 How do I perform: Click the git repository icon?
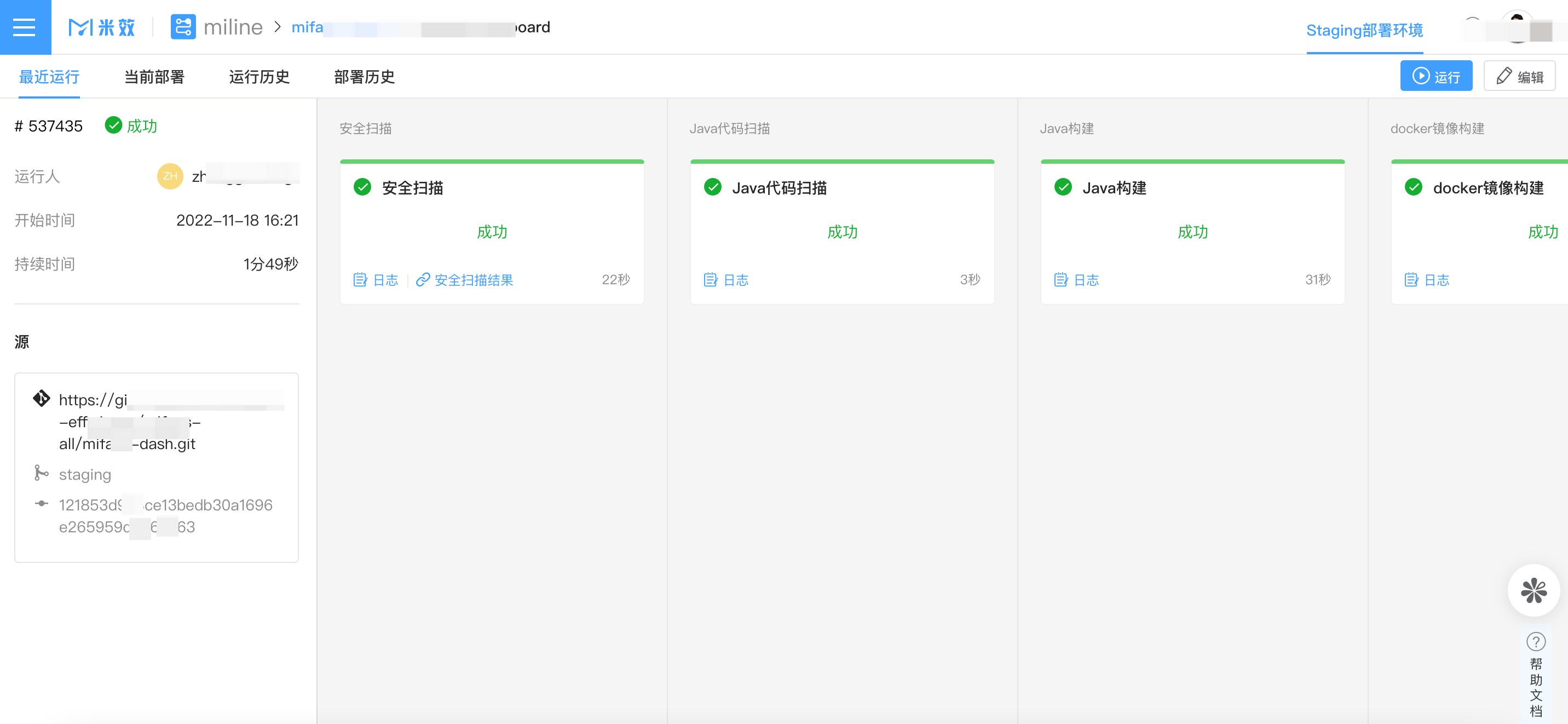(x=42, y=399)
